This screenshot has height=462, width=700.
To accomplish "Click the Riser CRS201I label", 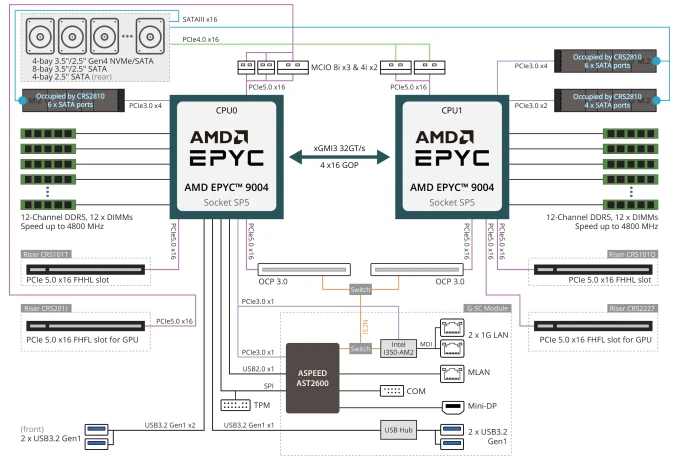I will (46, 308).
